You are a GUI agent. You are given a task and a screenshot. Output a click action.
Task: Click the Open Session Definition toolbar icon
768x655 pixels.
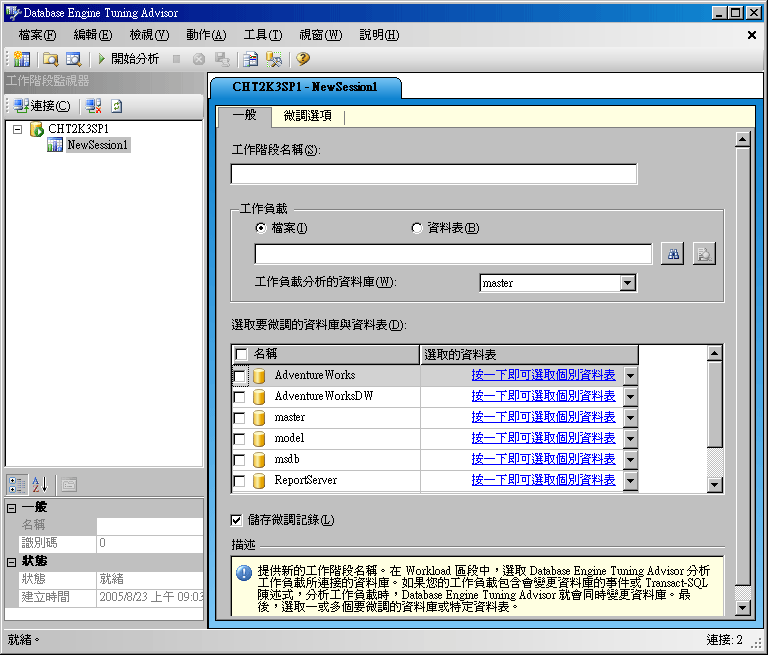pyautogui.click(x=73, y=59)
